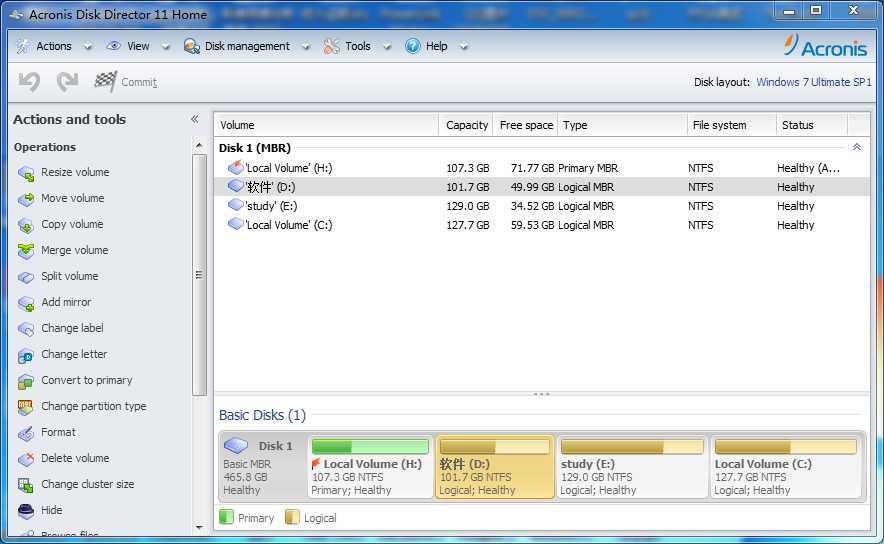Select Local Volume (H:) disk map block
This screenshot has width=884, height=544.
pyautogui.click(x=370, y=467)
